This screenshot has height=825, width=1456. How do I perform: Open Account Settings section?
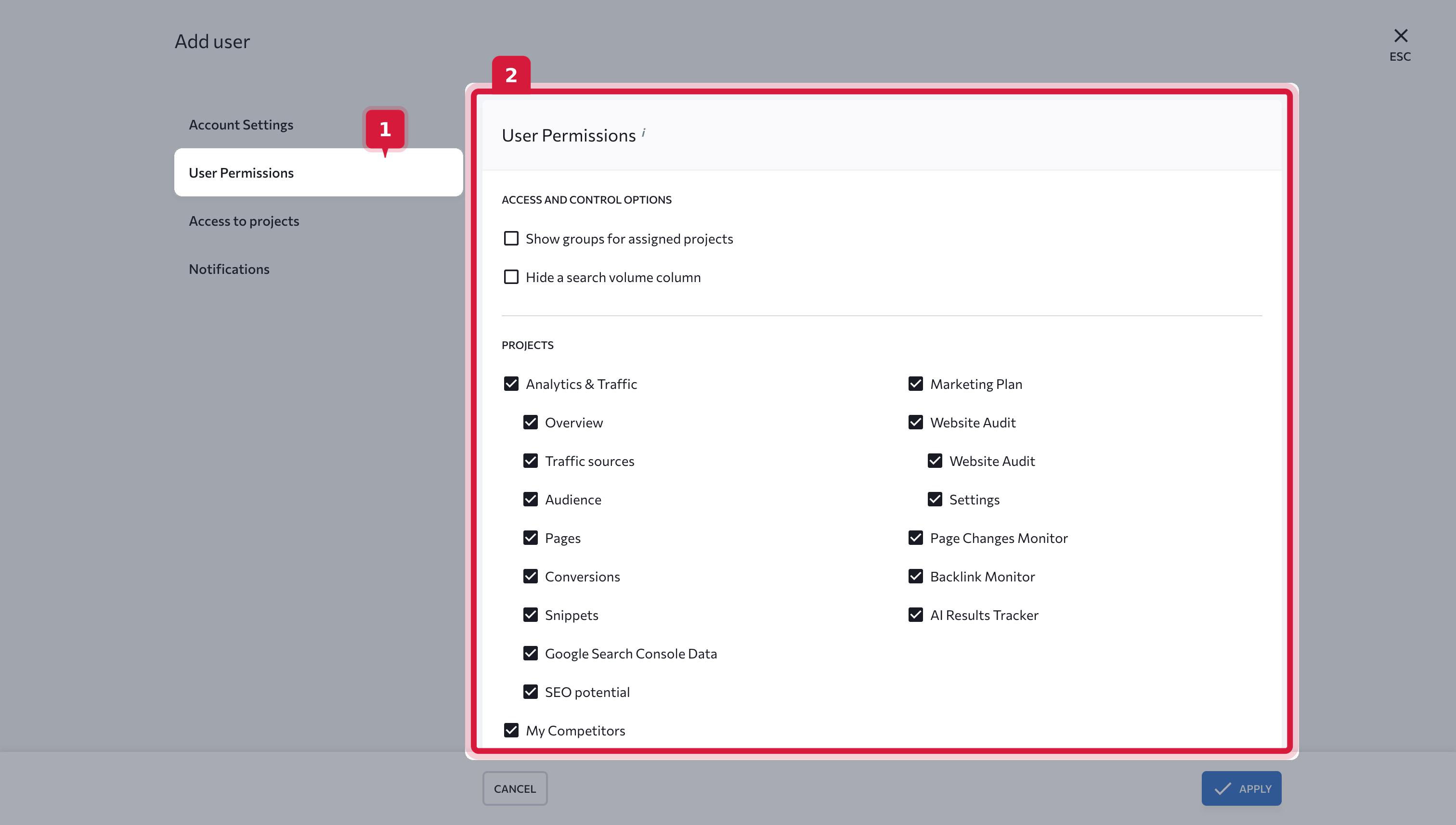(241, 125)
